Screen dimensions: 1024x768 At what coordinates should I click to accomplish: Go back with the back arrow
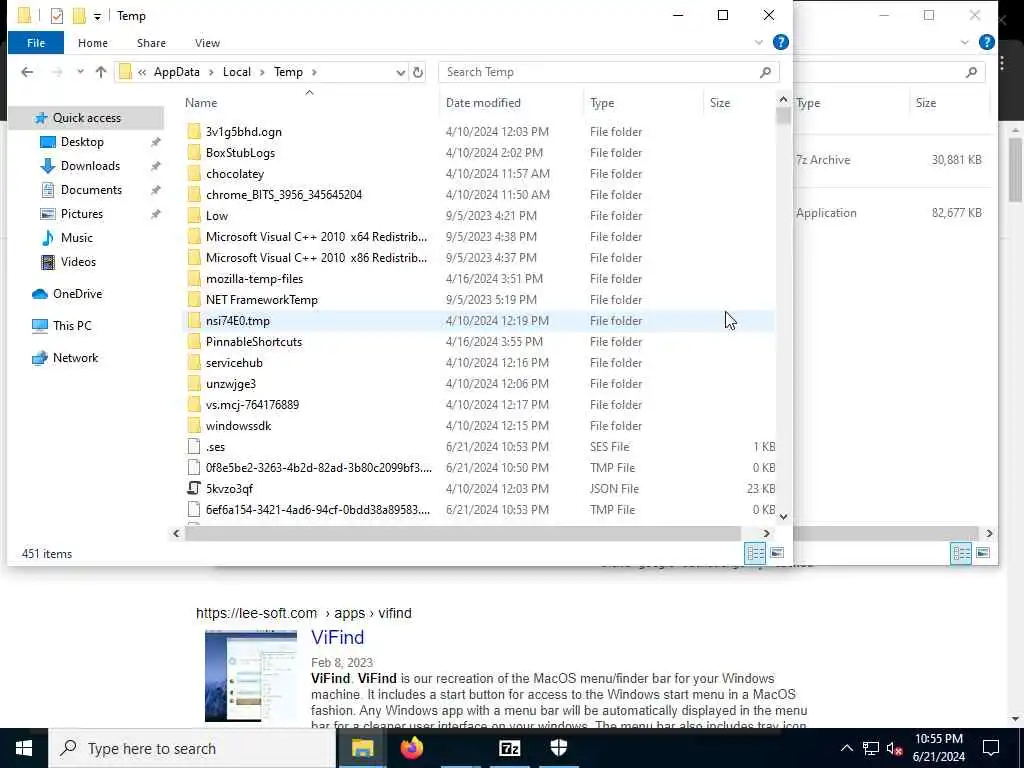[27, 72]
